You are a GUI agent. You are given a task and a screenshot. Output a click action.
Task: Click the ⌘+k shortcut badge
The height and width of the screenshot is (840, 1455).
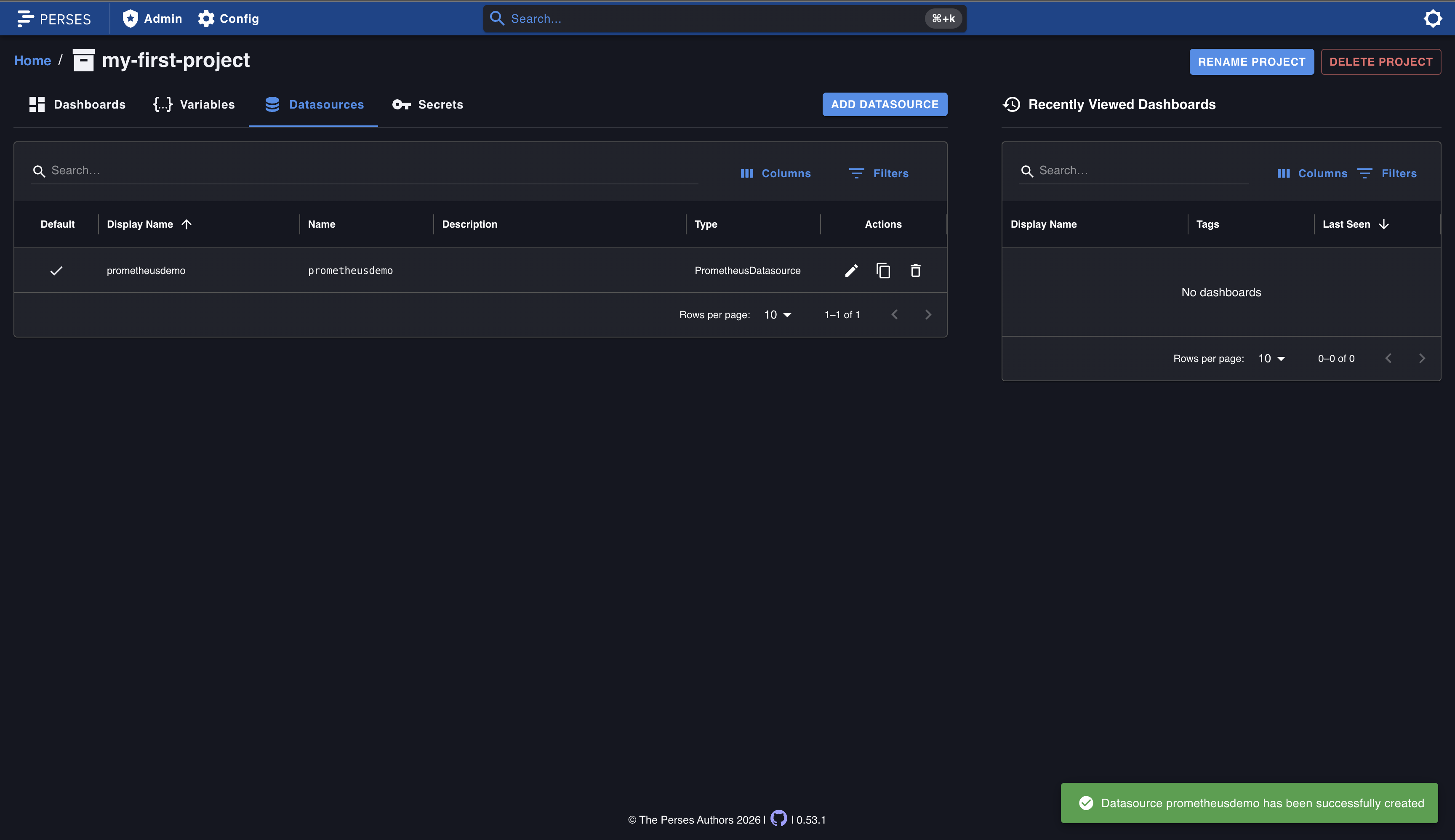click(943, 19)
